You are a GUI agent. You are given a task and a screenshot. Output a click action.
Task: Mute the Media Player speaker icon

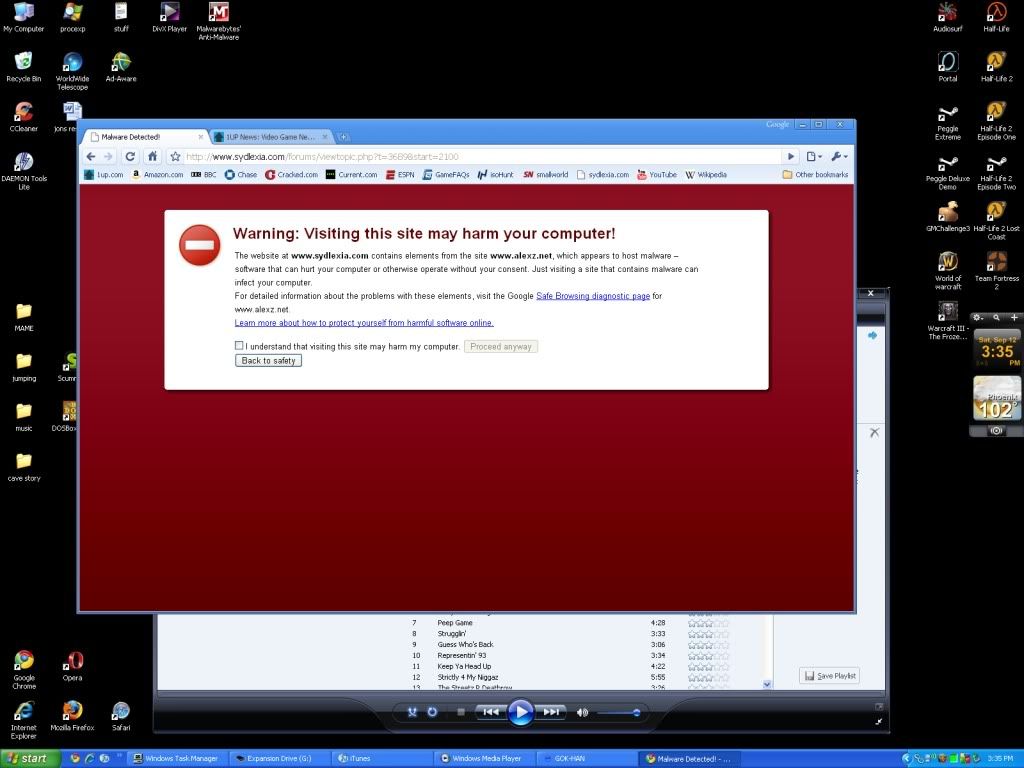pyautogui.click(x=582, y=712)
